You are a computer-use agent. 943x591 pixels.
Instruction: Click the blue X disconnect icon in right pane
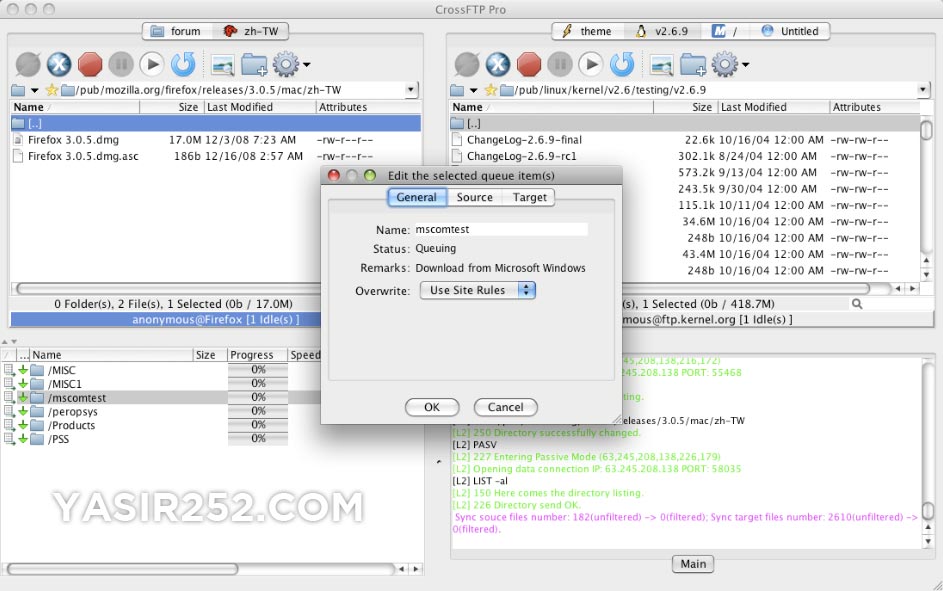pos(498,64)
